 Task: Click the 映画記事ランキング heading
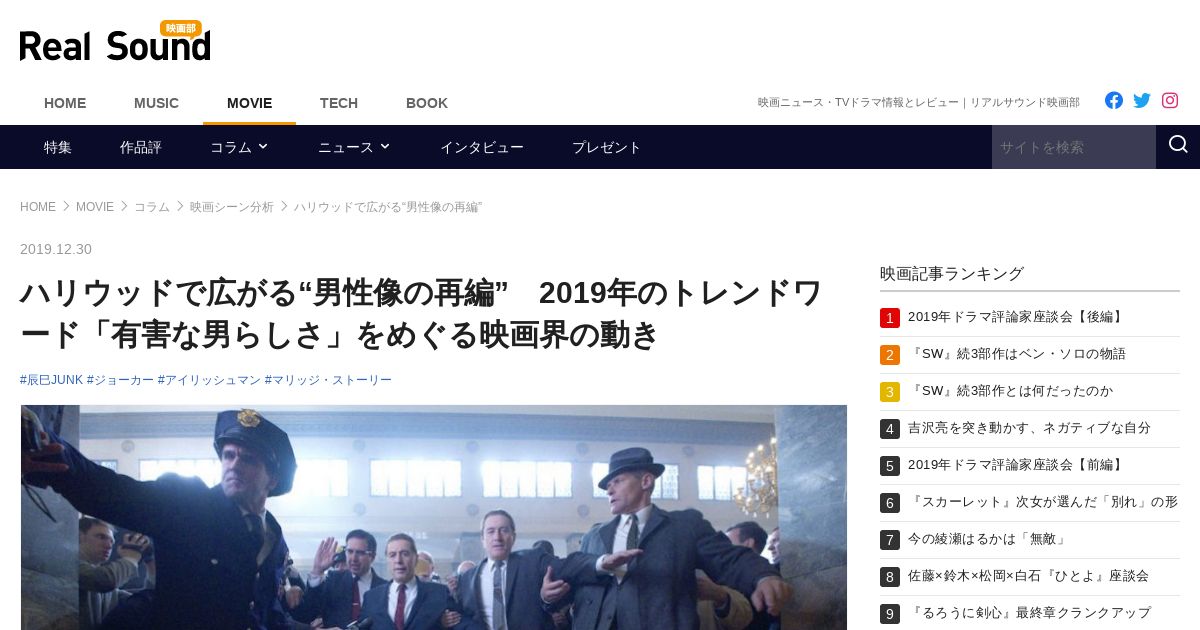(x=952, y=273)
